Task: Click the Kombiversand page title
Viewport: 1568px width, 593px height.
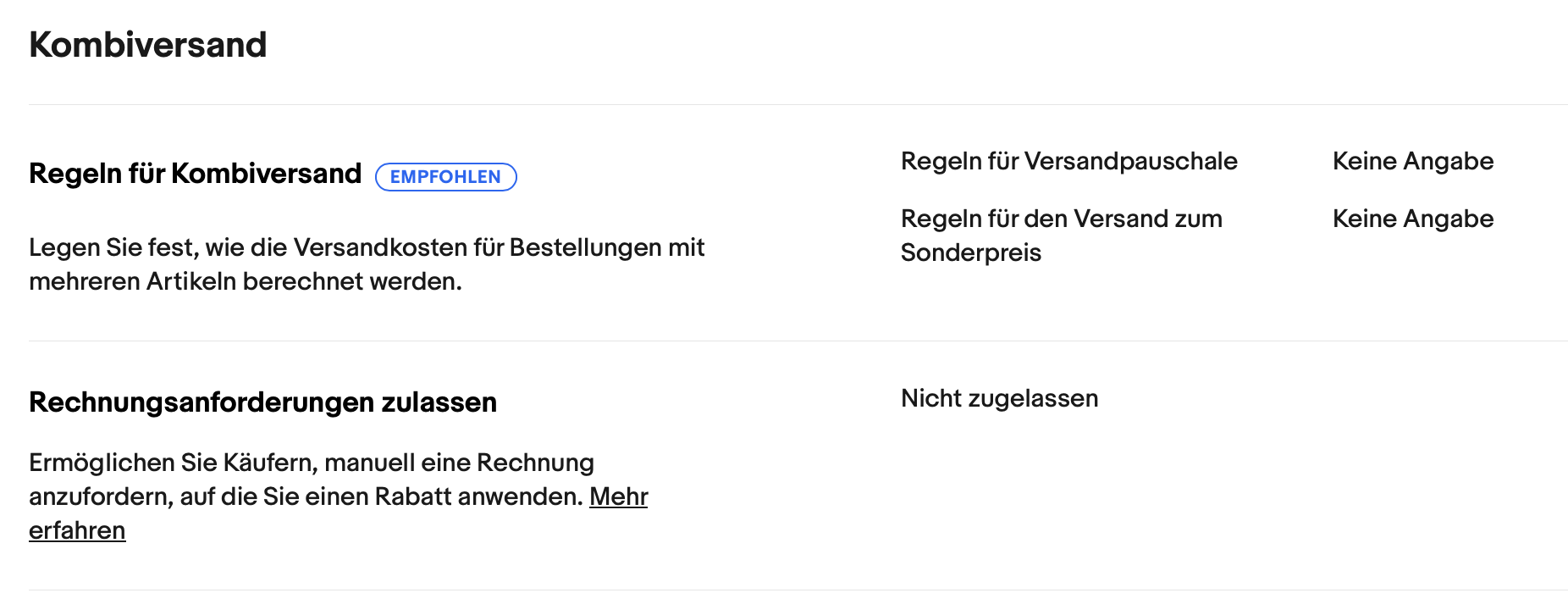Action: [x=147, y=45]
